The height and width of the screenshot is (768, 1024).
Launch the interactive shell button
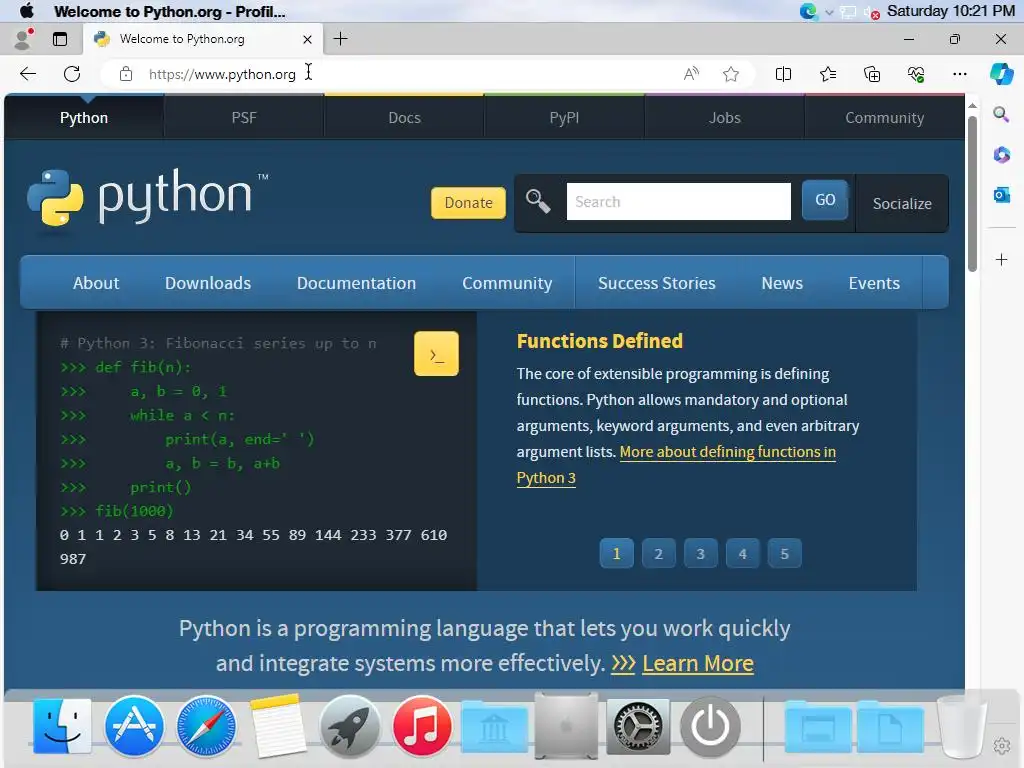(x=436, y=354)
